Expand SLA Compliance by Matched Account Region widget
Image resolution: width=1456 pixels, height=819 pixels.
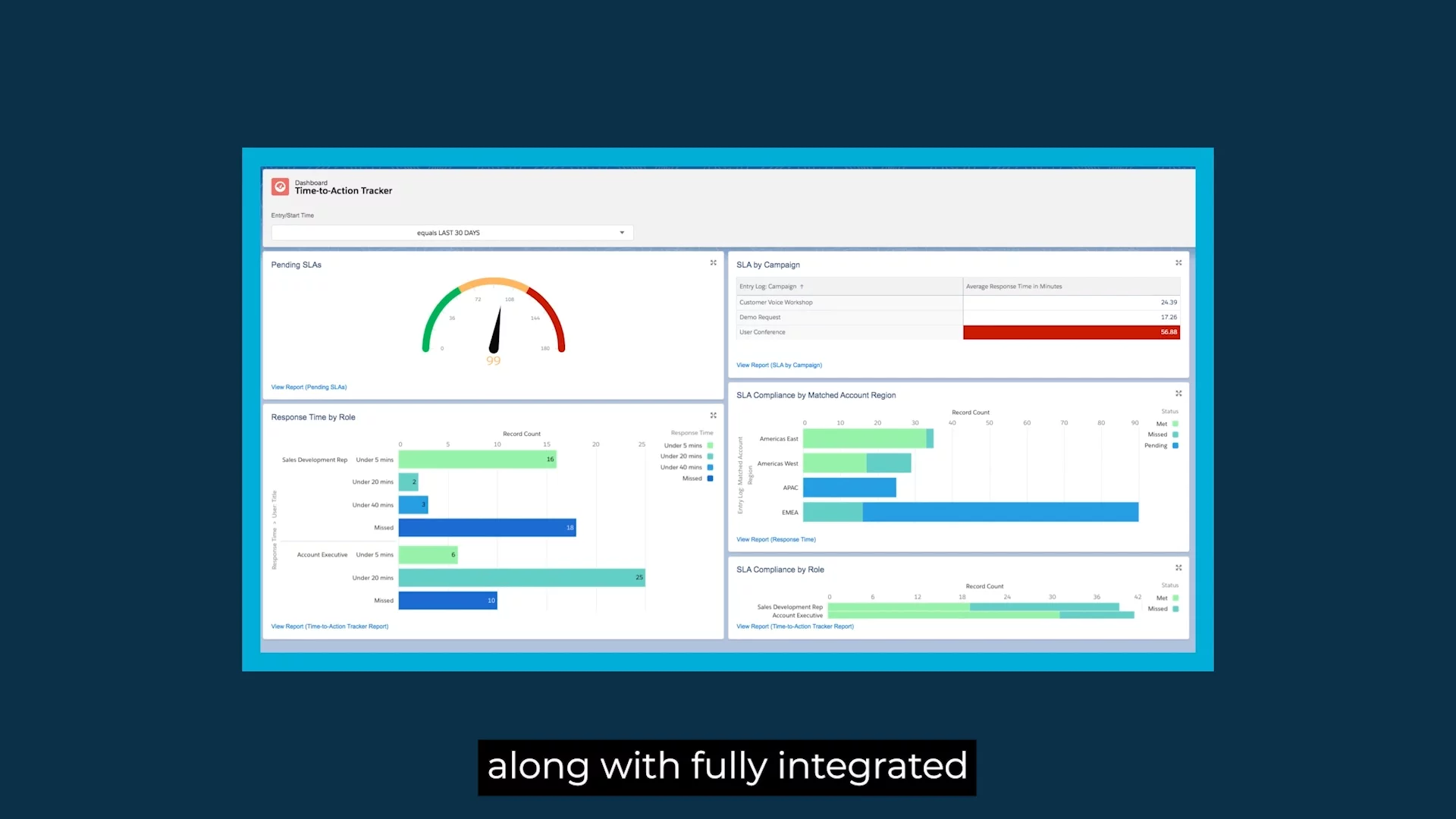pos(1178,394)
